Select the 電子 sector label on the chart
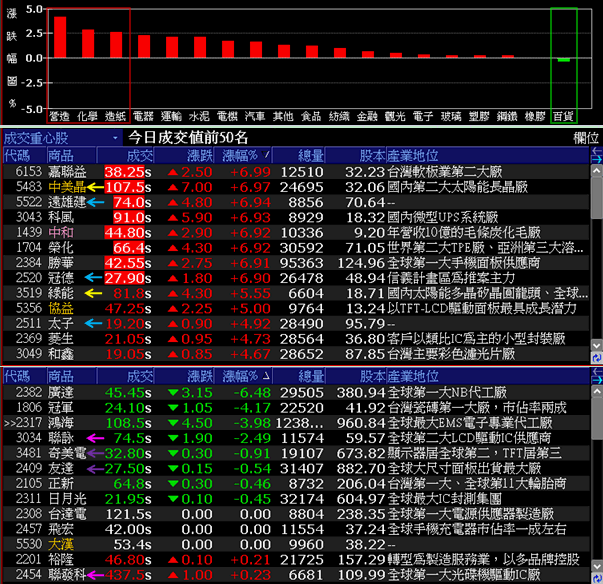The height and width of the screenshot is (584, 603). [x=423, y=116]
